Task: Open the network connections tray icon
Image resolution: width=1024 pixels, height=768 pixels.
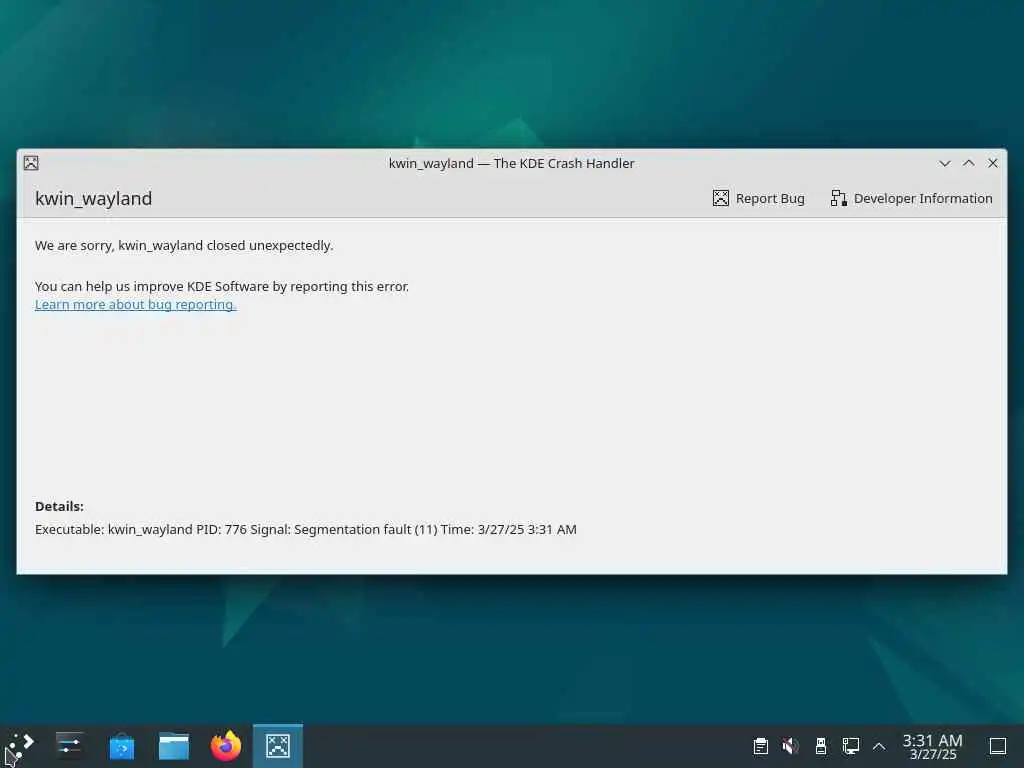Action: tap(850, 746)
